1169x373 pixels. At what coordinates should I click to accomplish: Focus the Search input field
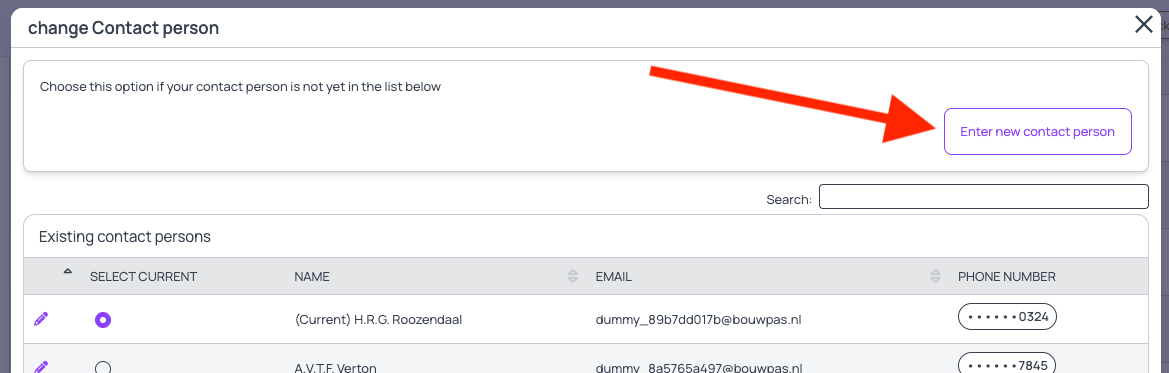(984, 197)
